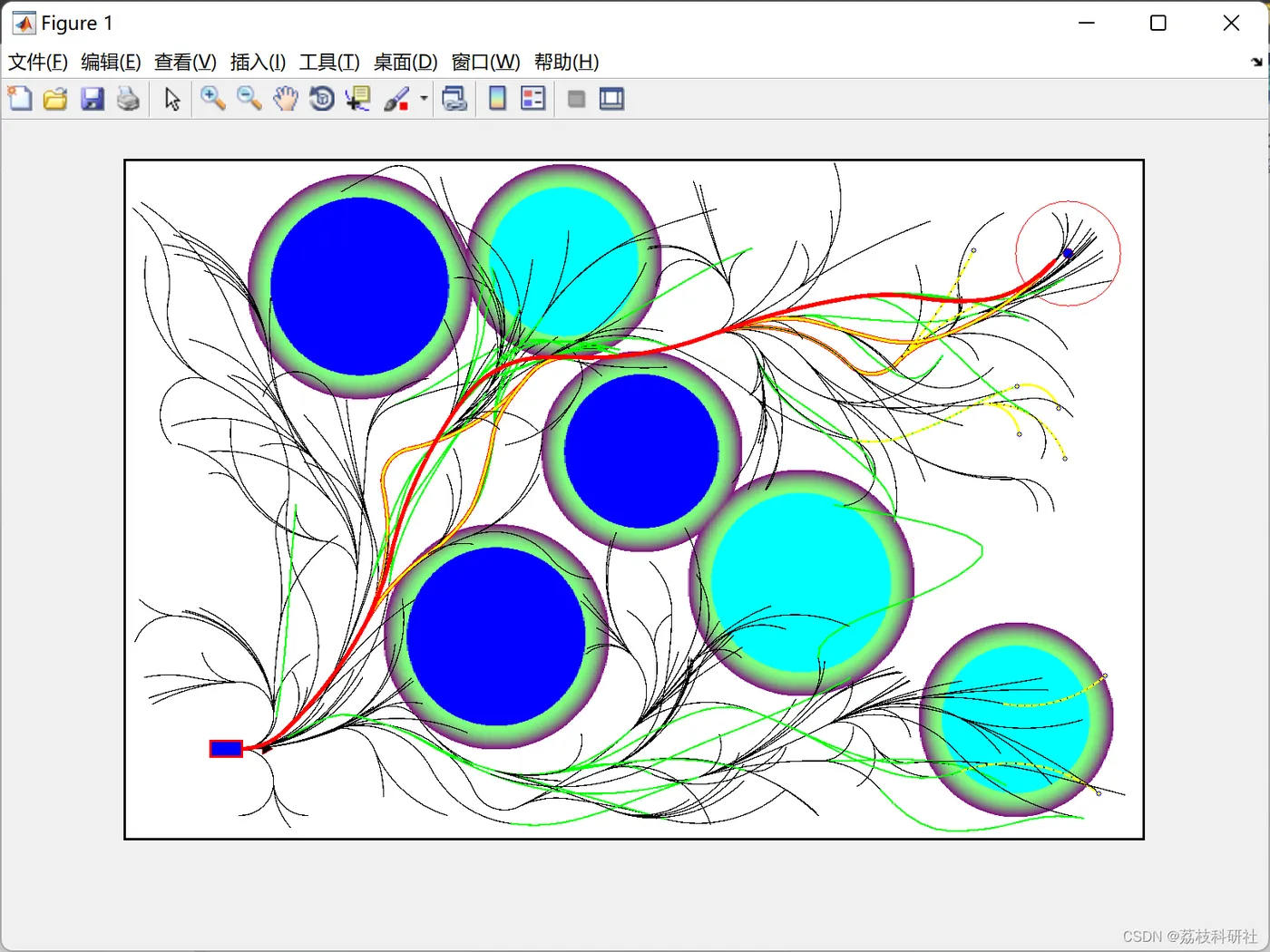
Task: Open the 编辑(E) menu
Action: 111,62
